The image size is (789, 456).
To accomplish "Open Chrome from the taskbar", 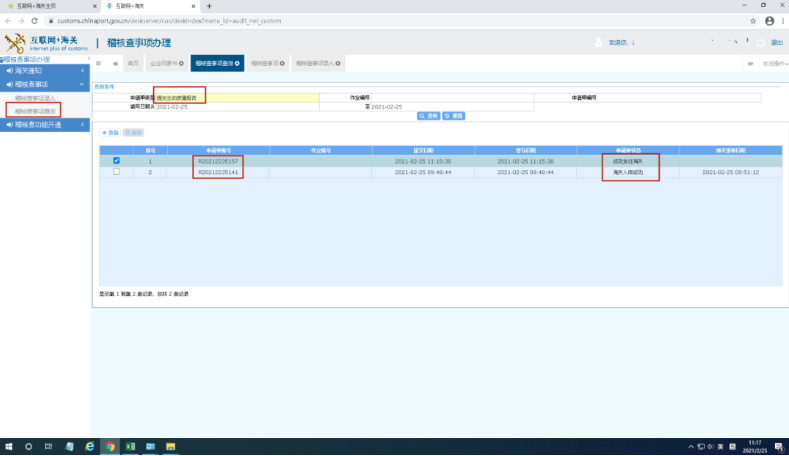I will tap(110, 446).
